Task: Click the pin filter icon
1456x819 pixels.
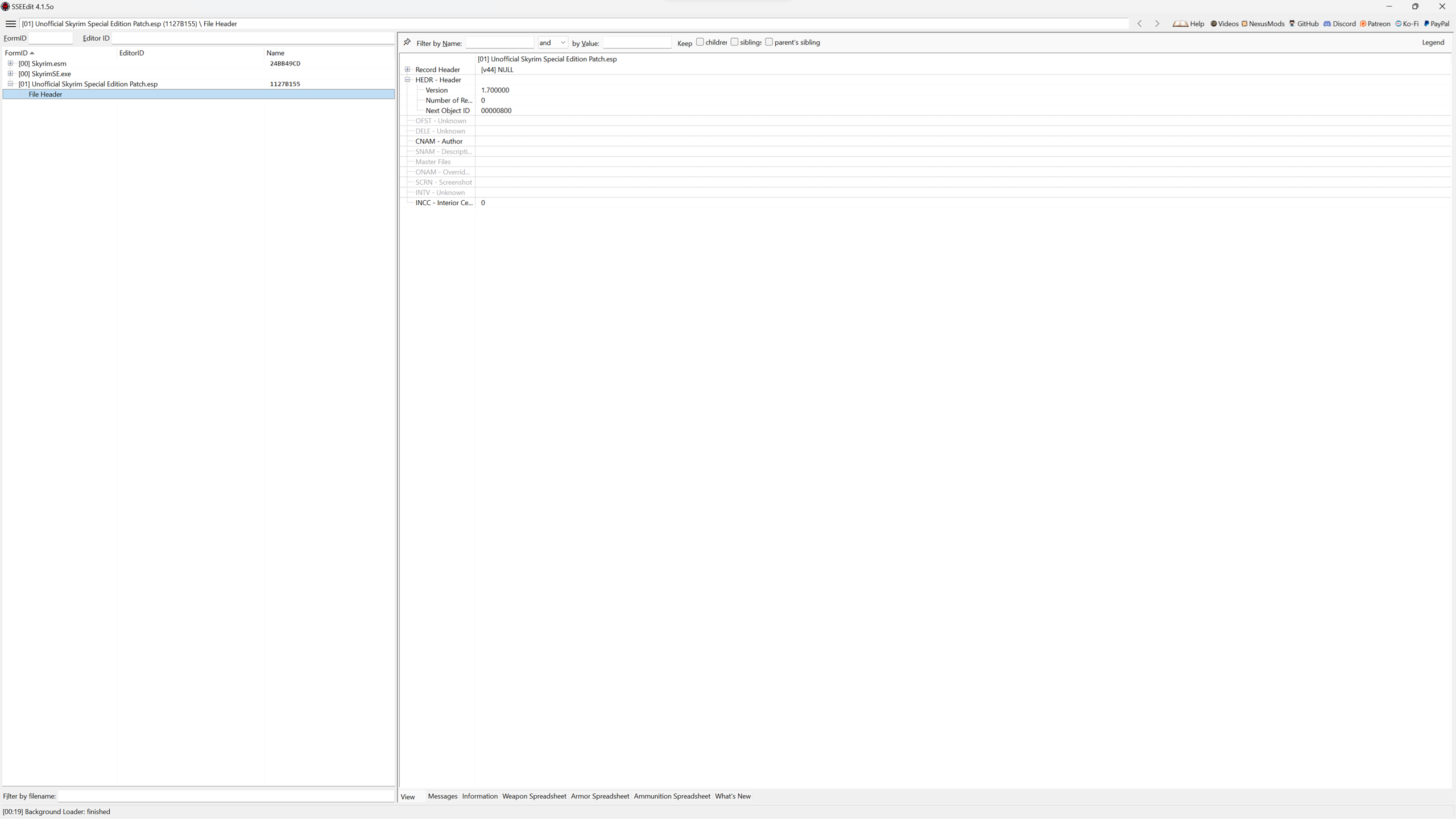Action: (x=407, y=43)
